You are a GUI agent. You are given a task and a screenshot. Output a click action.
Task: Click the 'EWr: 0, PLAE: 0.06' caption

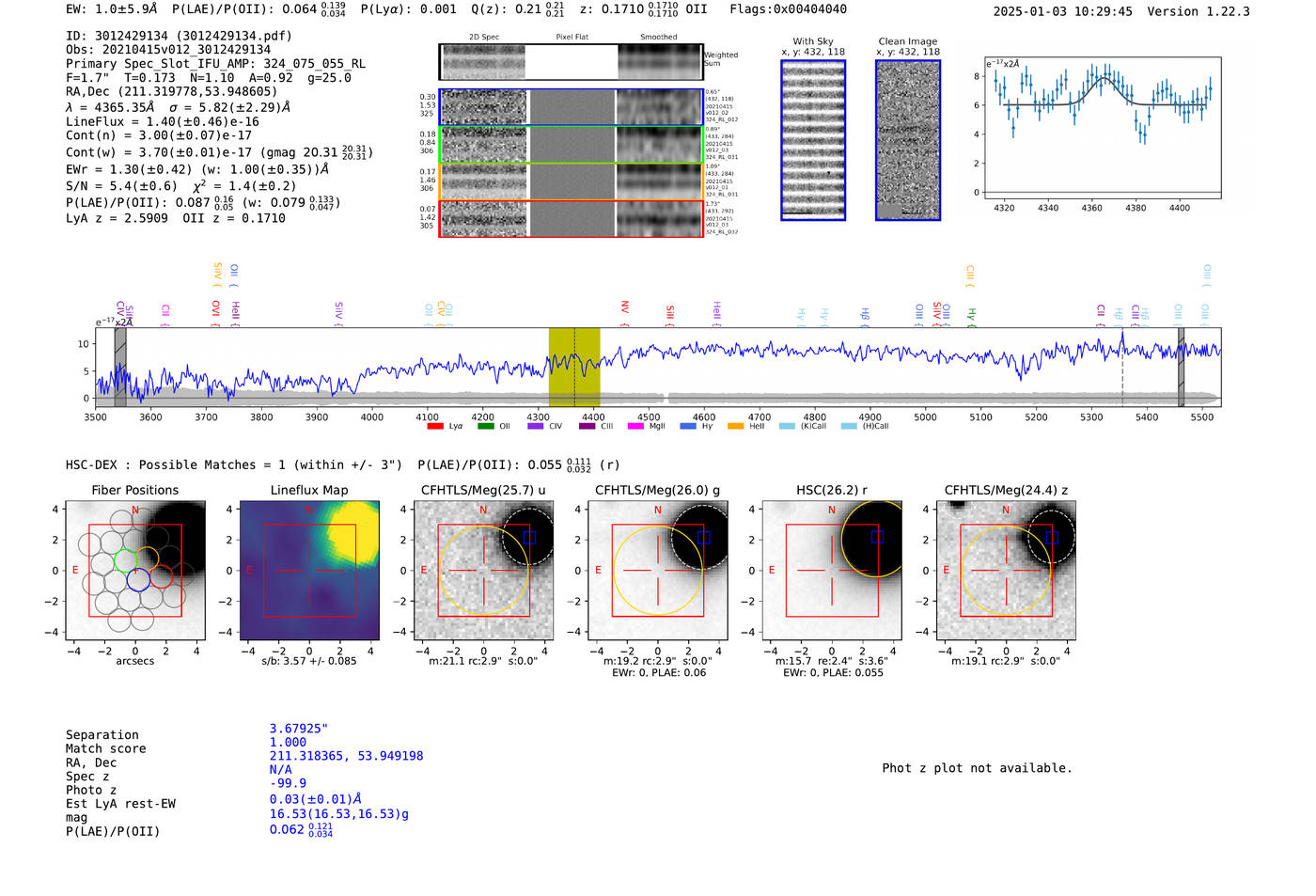(x=658, y=673)
